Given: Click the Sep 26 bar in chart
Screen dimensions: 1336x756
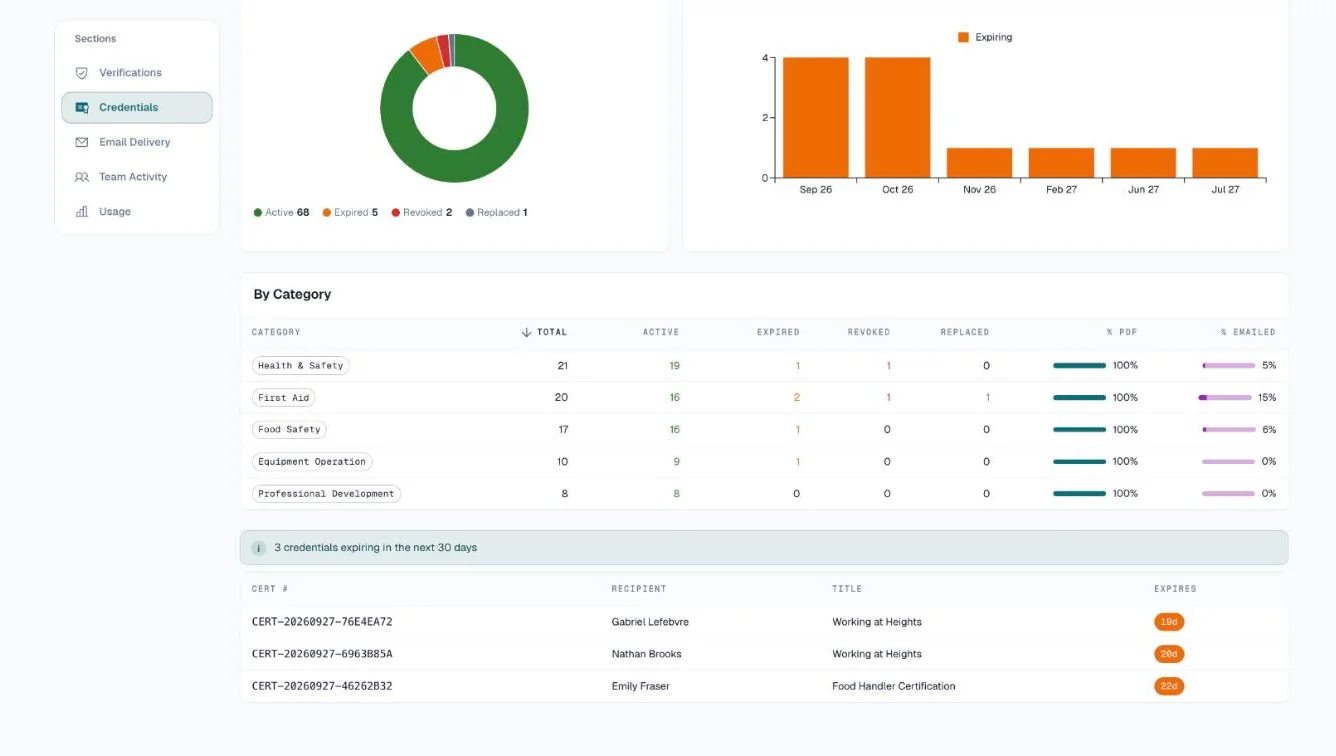Looking at the screenshot, I should point(816,118).
